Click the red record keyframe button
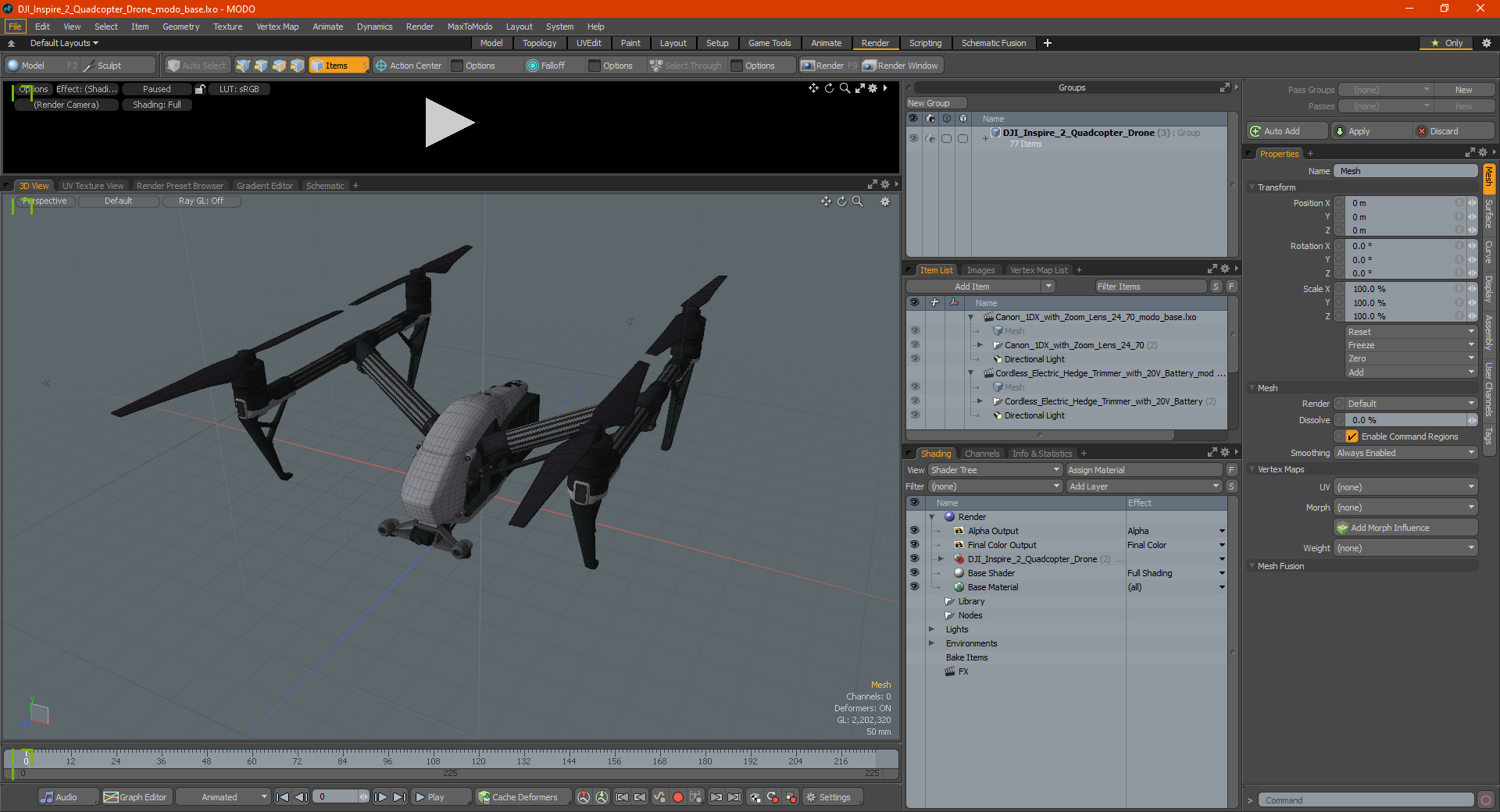1500x812 pixels. click(x=678, y=797)
